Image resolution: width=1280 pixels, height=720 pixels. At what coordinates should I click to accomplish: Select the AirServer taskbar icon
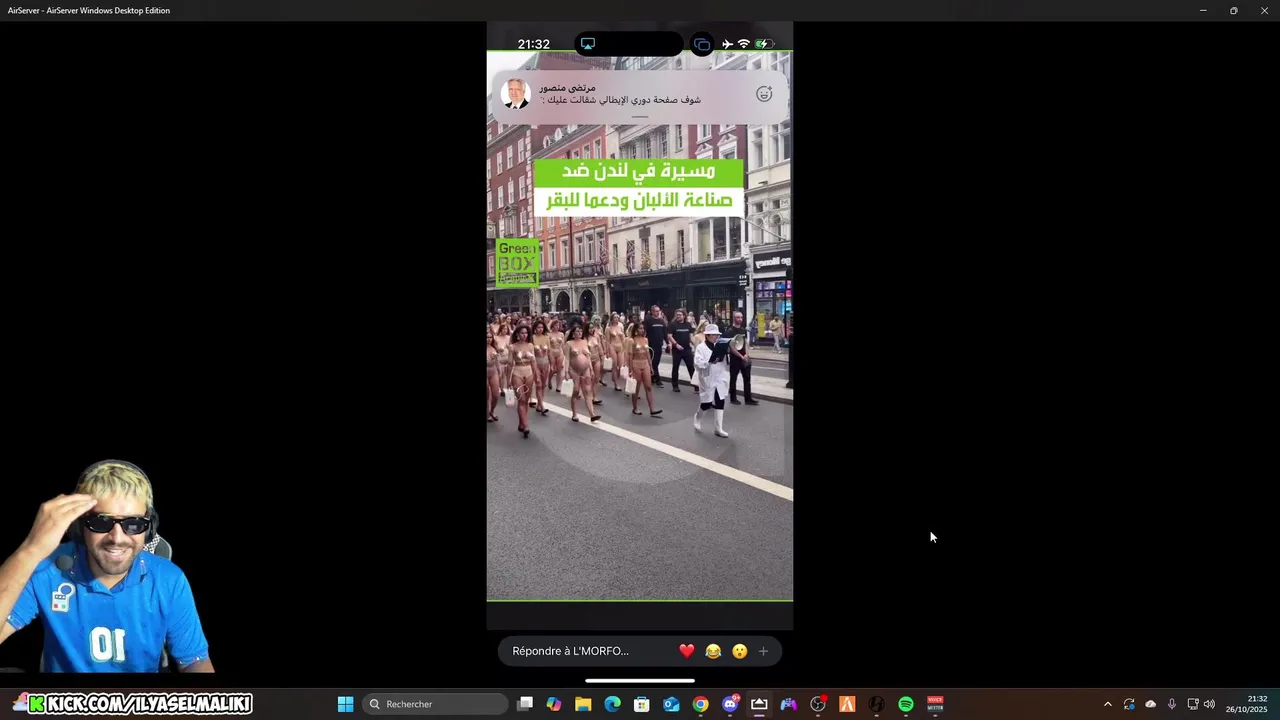(759, 704)
